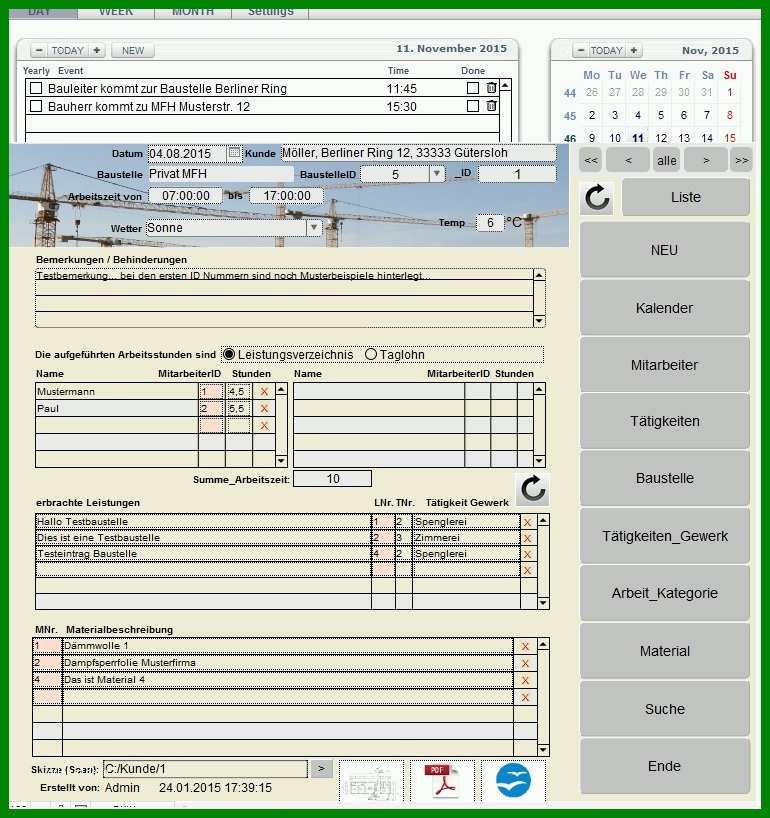The image size is (770, 818).
Task: Open the Liste button
Action: click(x=685, y=197)
